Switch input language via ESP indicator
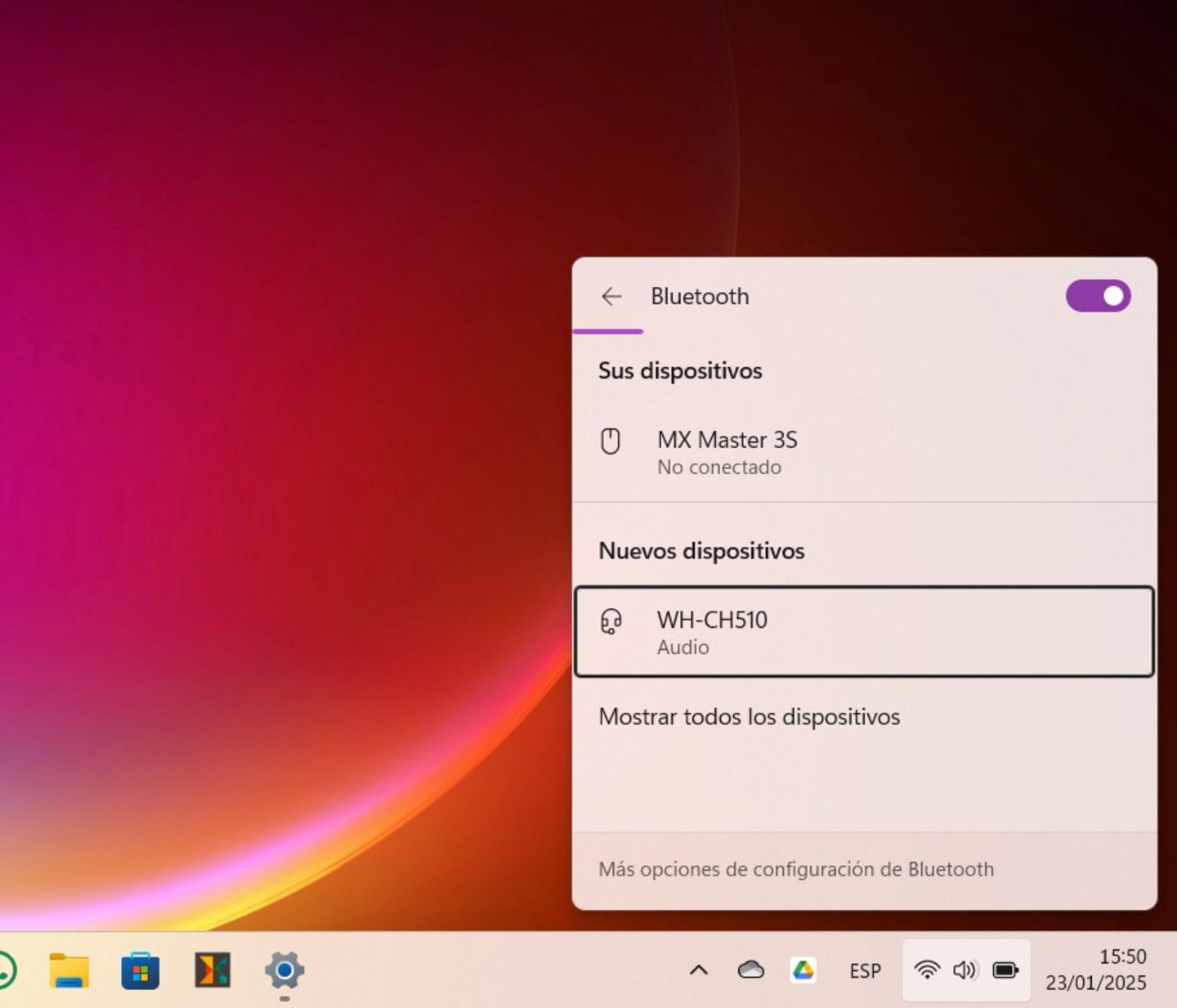The height and width of the screenshot is (1008, 1177). click(x=865, y=971)
